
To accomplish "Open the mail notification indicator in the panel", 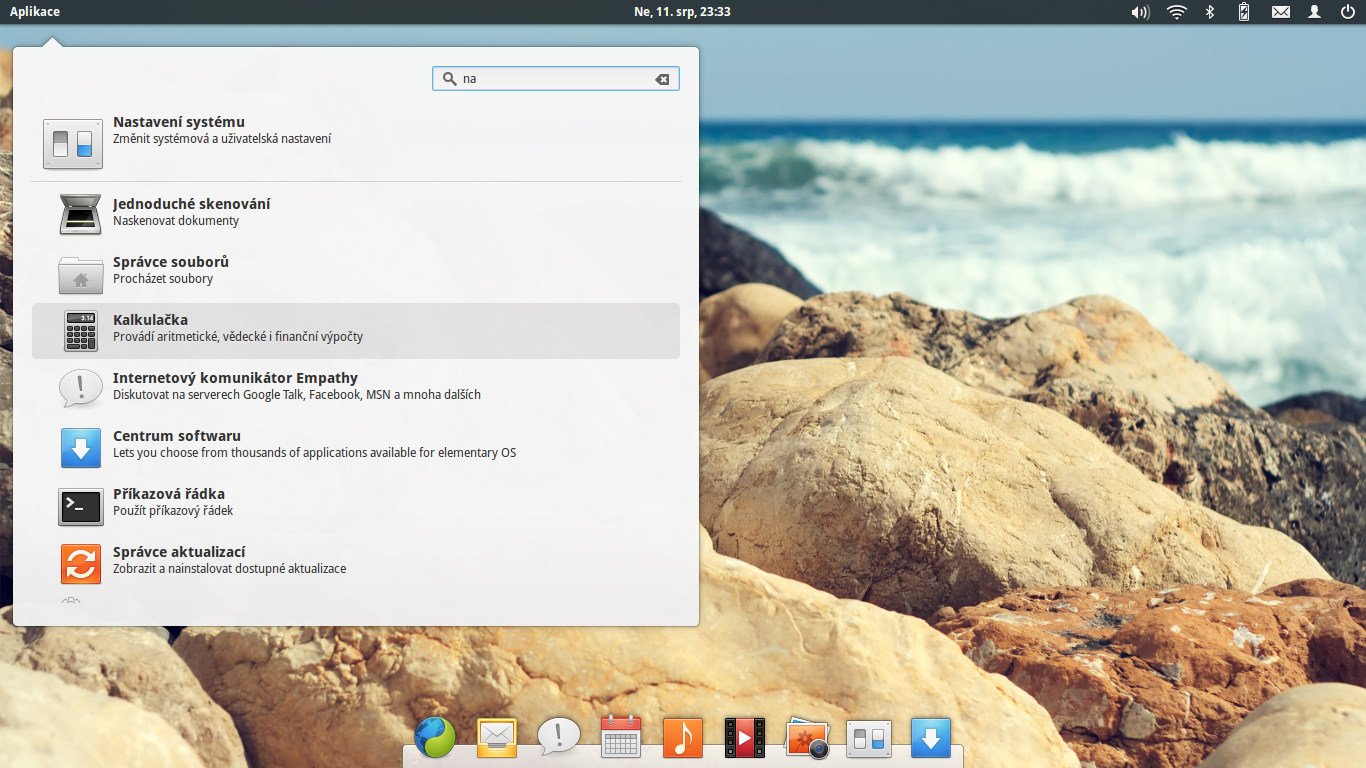I will click(x=1280, y=12).
